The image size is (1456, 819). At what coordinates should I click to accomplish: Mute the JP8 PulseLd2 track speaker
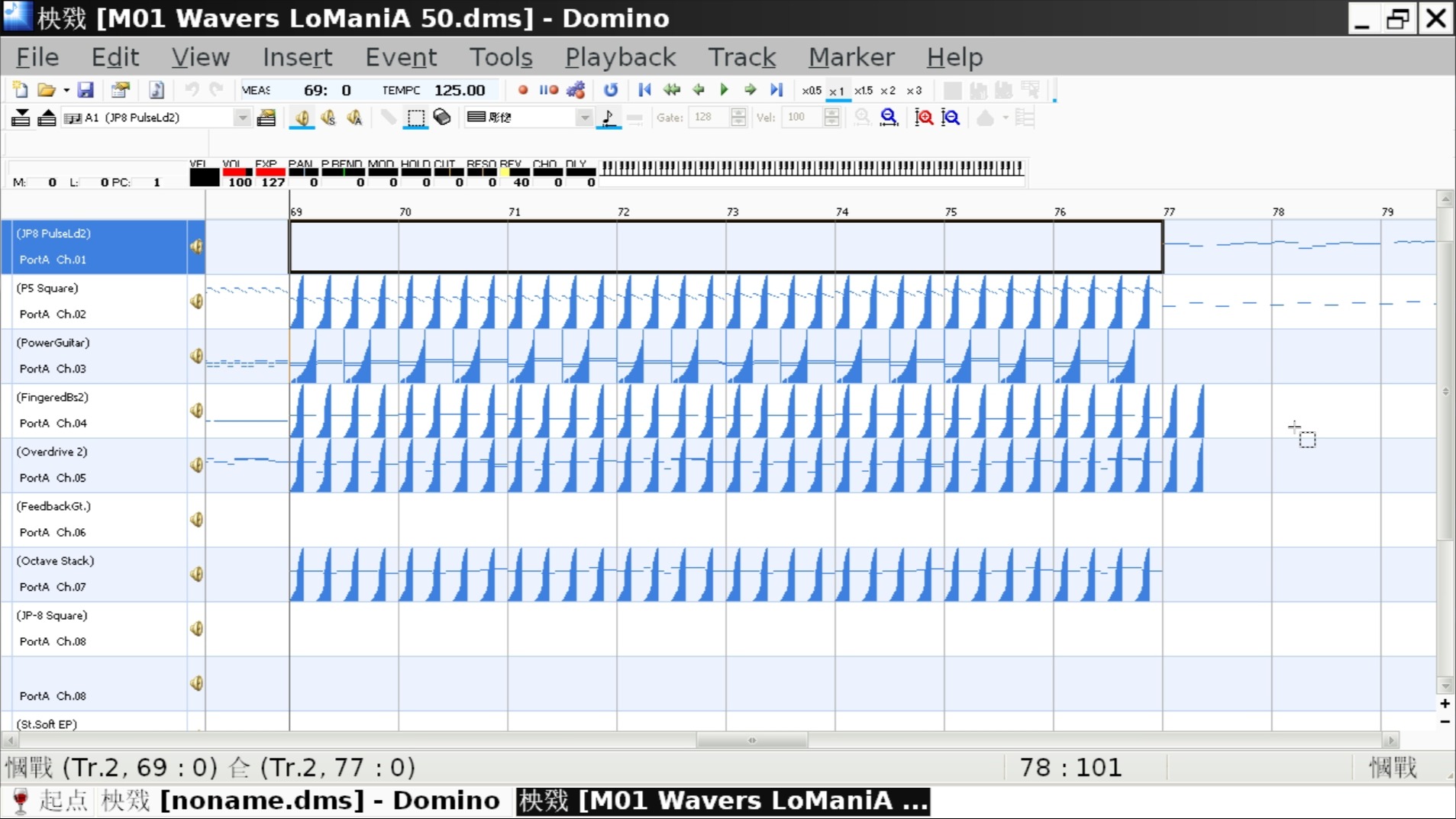[x=196, y=247]
